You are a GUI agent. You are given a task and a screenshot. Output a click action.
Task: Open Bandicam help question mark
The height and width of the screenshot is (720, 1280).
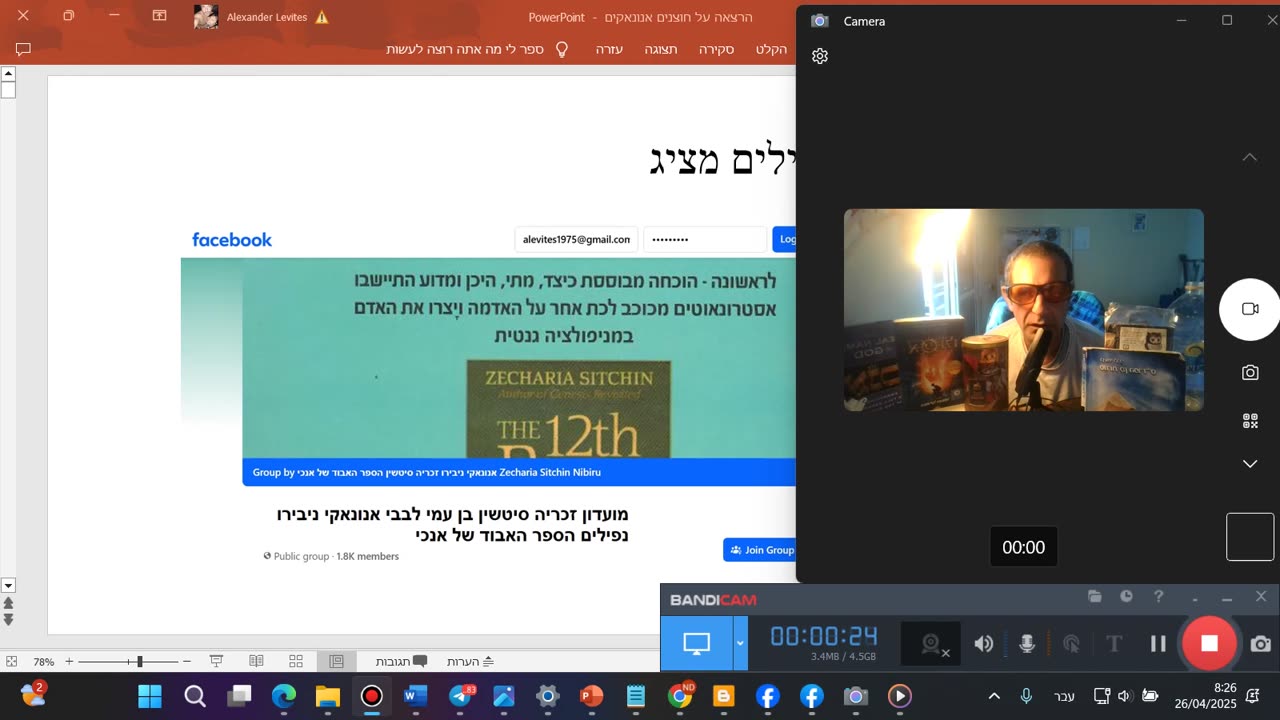coord(1158,597)
